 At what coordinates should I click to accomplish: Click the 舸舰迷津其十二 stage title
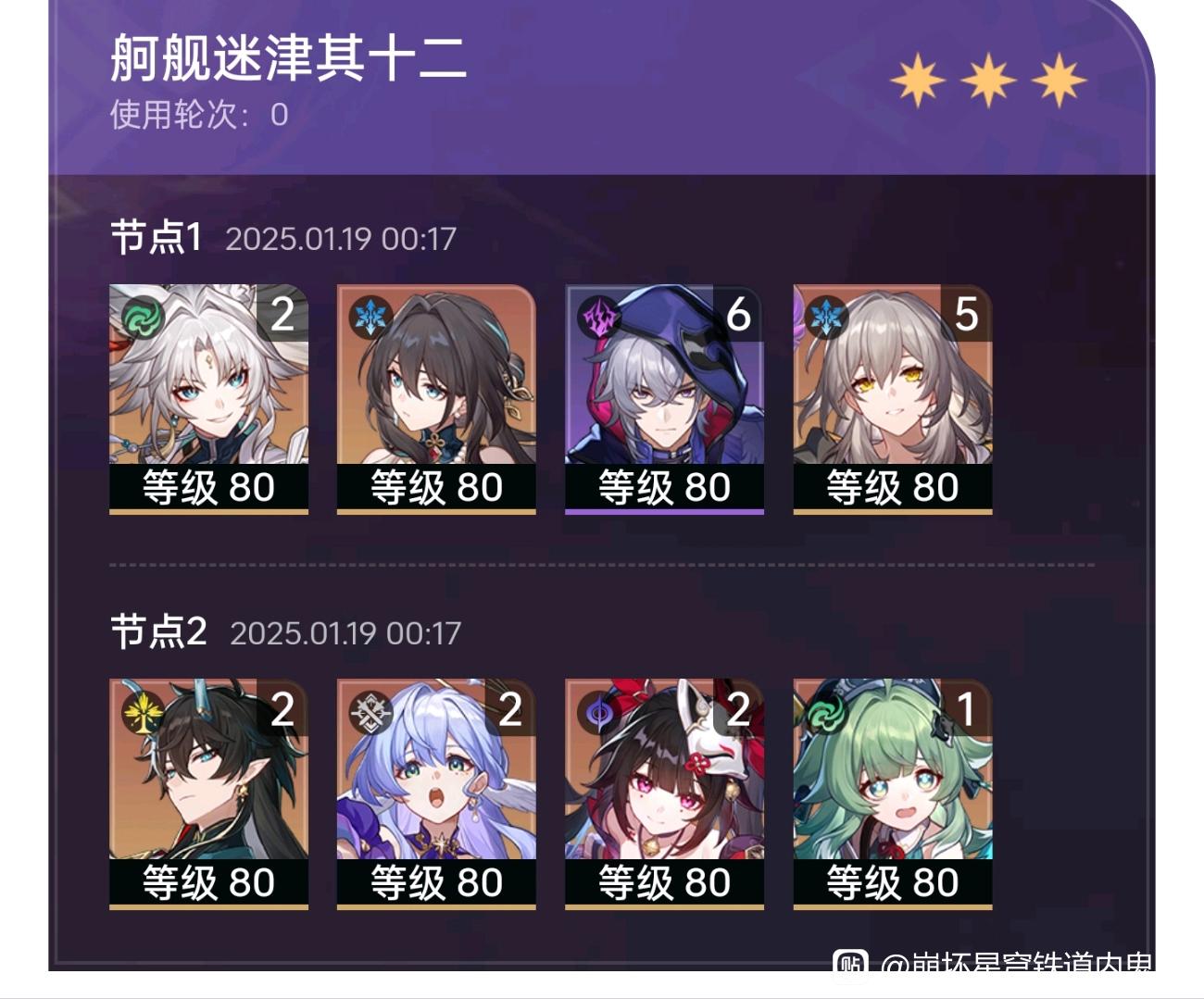288,58
